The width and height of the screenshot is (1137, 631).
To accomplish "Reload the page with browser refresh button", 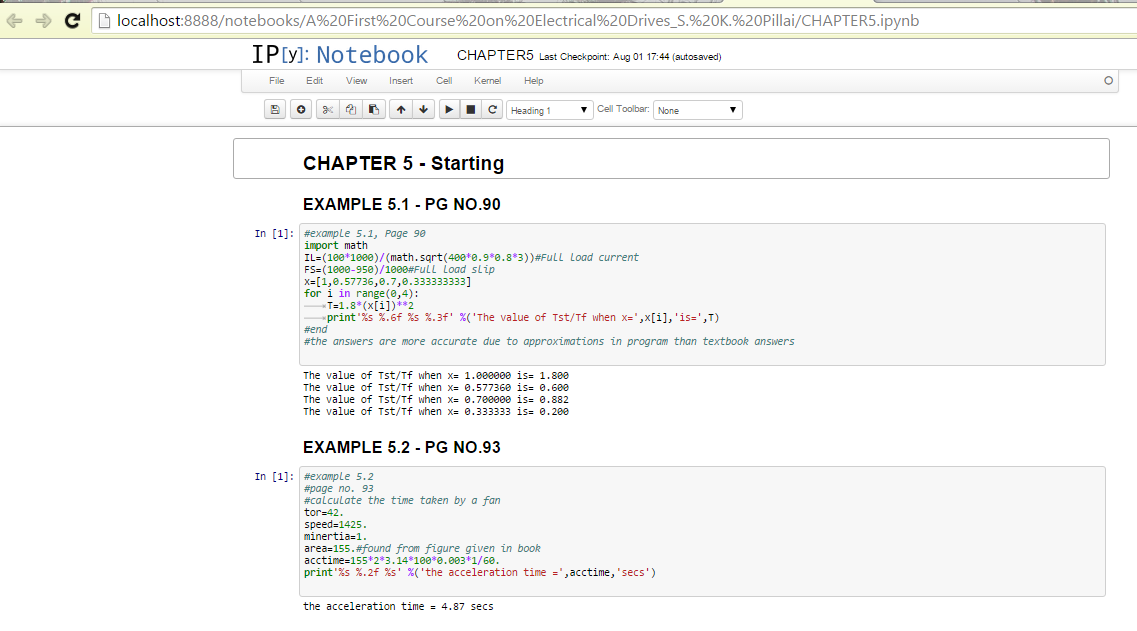I will [72, 20].
